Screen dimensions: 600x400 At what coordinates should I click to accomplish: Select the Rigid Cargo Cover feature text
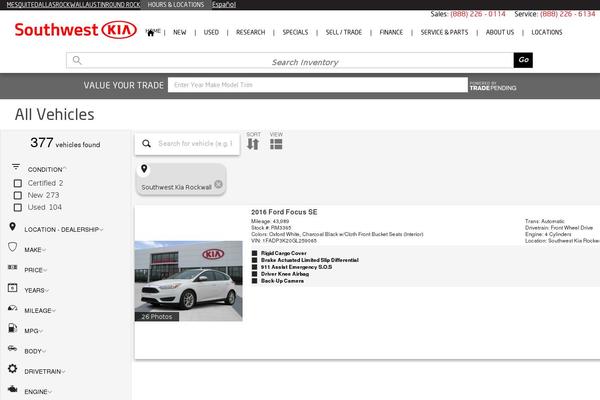284,253
